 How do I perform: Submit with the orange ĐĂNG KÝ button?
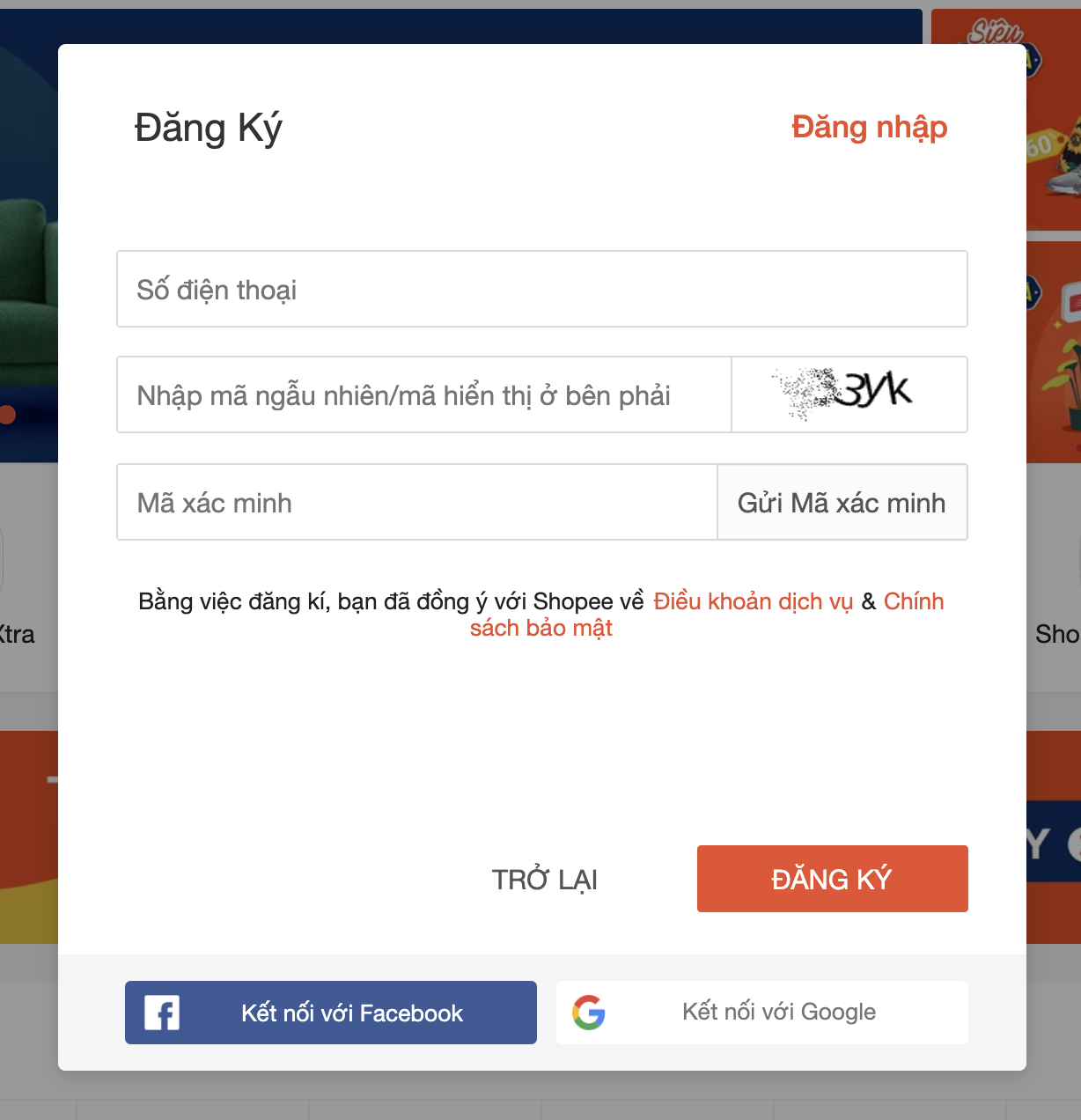pos(832,879)
